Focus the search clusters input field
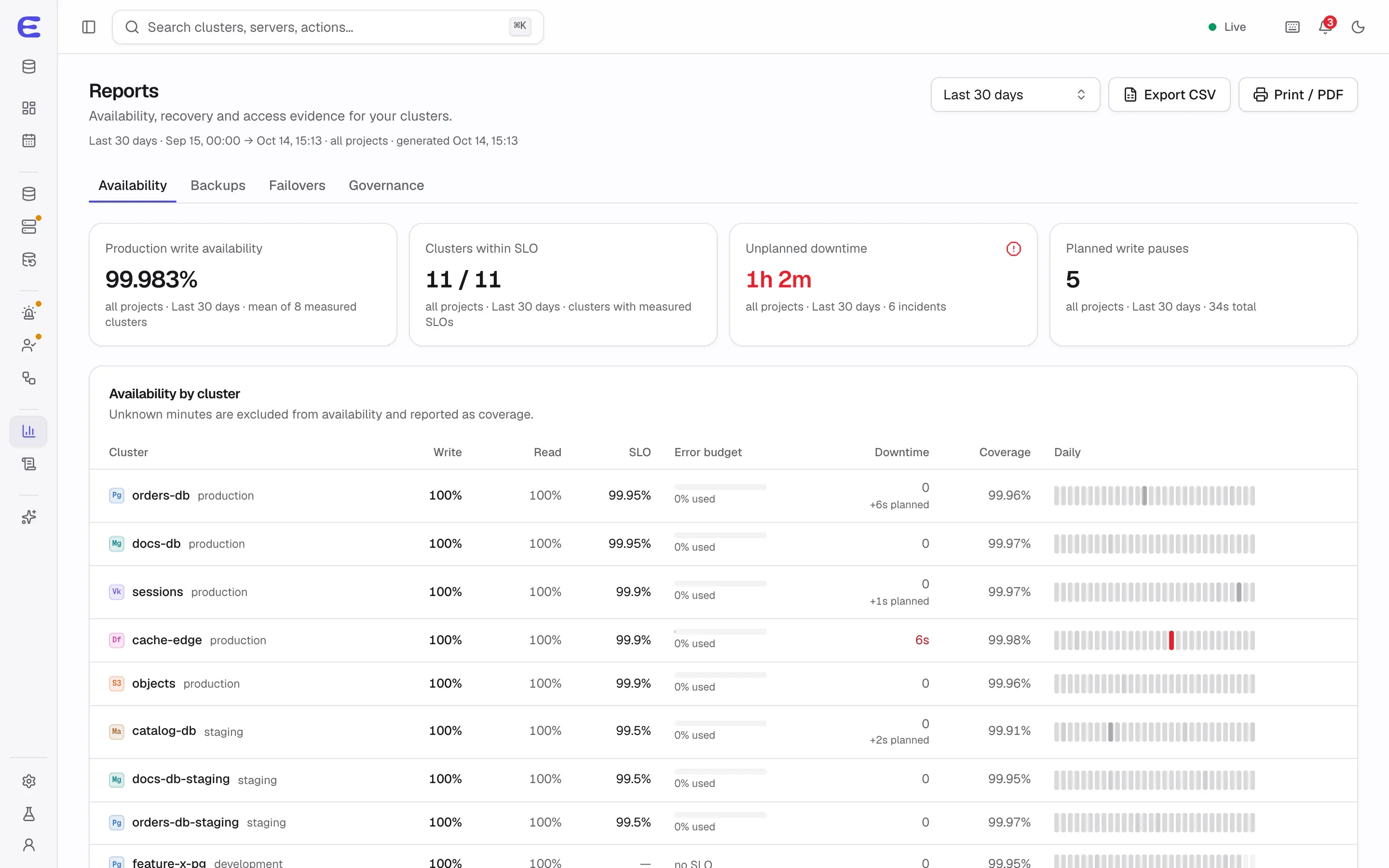1389x868 pixels. [328, 27]
